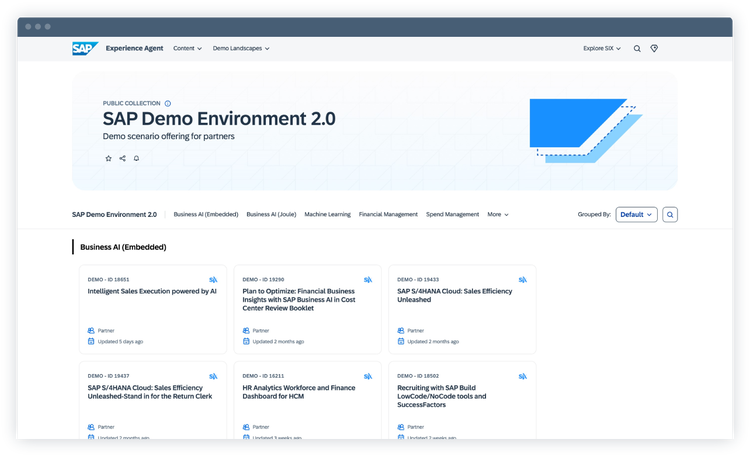Expand the Demo Landscapes menu
The image size is (750, 456).
pyautogui.click(x=241, y=48)
